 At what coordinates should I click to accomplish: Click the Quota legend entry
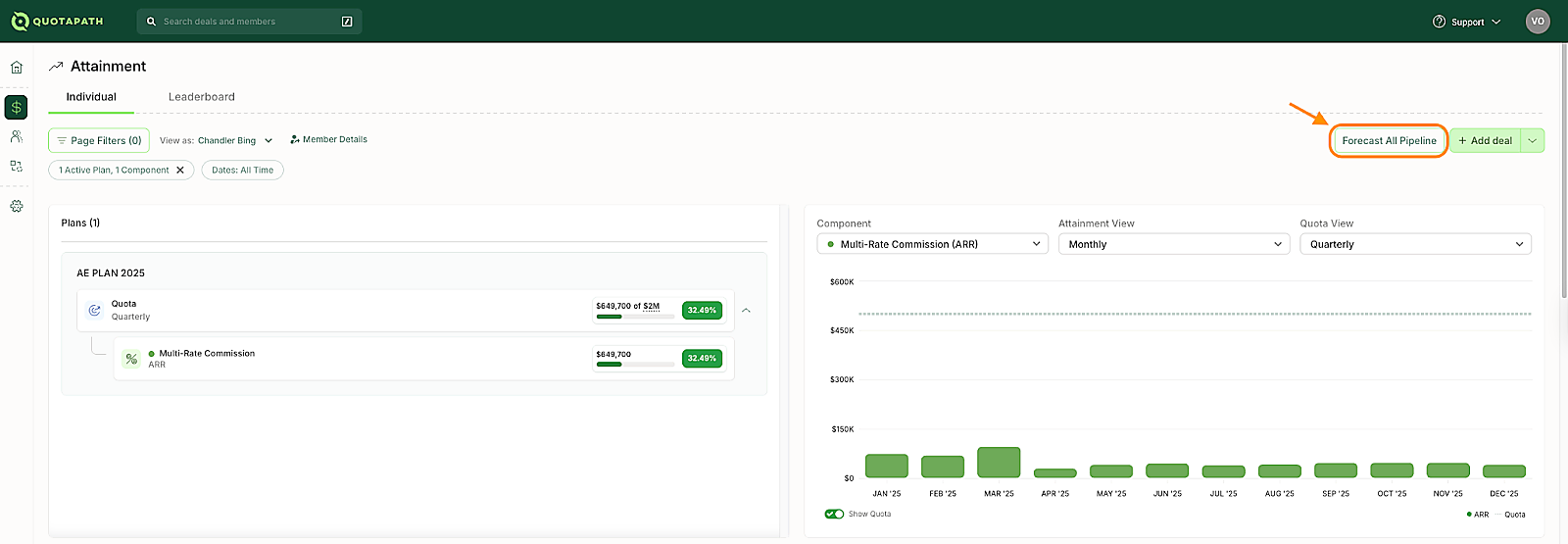(x=1510, y=515)
